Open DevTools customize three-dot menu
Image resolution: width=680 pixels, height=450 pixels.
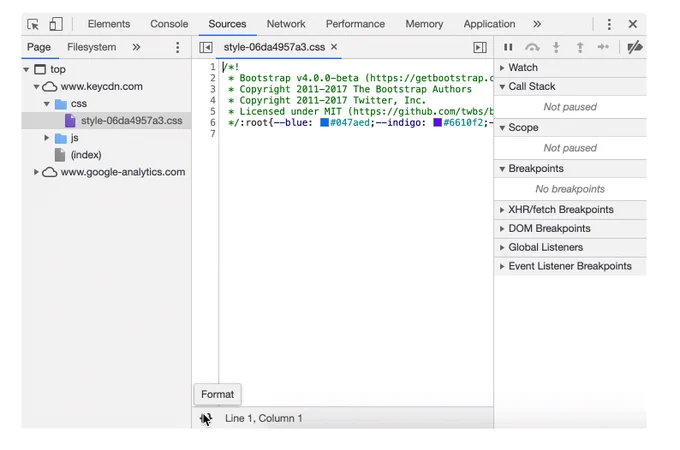pos(609,24)
